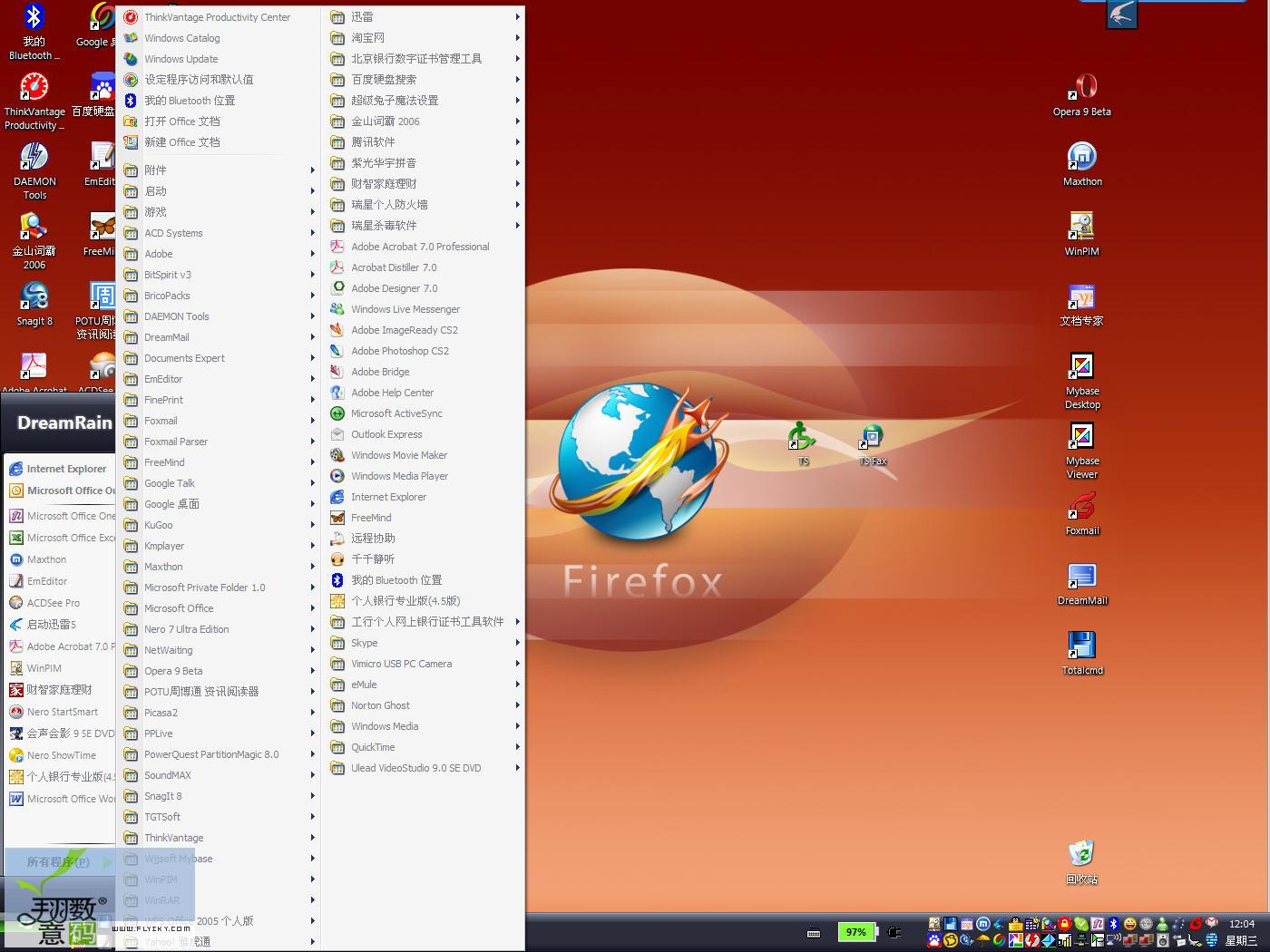The image size is (1270, 952).
Task: Open the 金山词霸 2006 desktop icon
Action: coord(34,241)
